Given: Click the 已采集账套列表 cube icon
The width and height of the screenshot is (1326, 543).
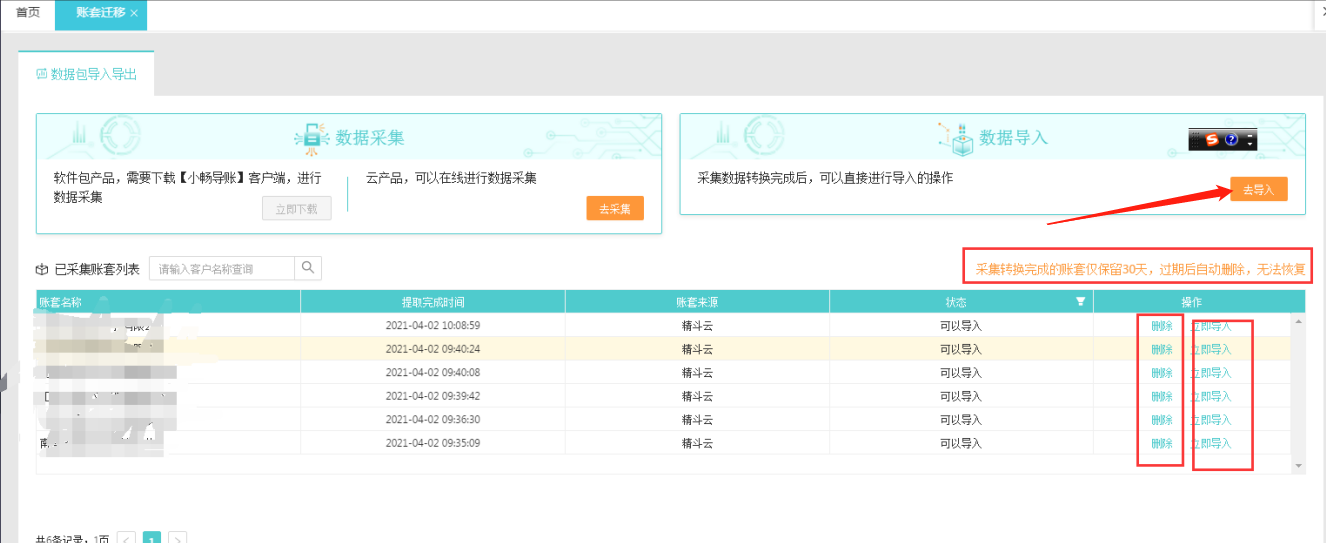Looking at the screenshot, I should (42, 269).
